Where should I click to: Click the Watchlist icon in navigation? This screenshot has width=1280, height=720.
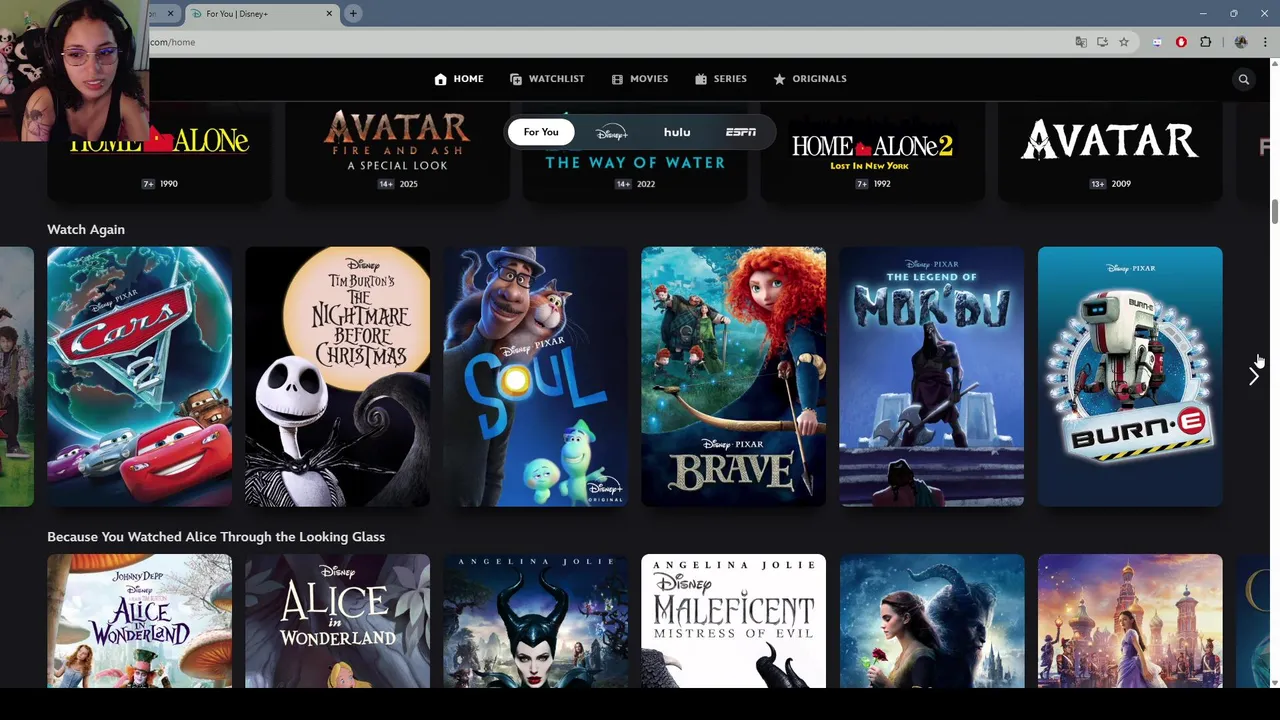pos(516,79)
